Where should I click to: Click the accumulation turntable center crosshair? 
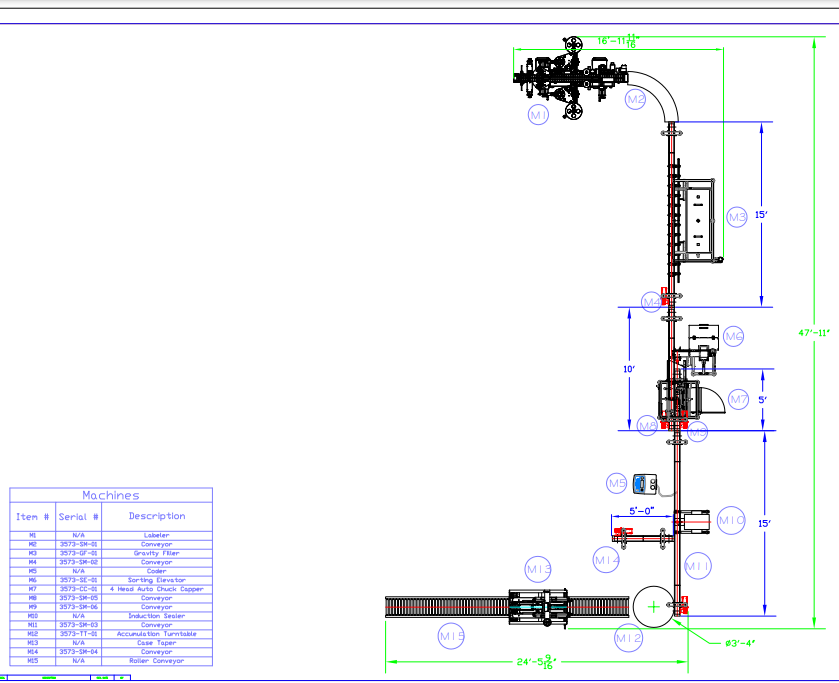coord(654,606)
